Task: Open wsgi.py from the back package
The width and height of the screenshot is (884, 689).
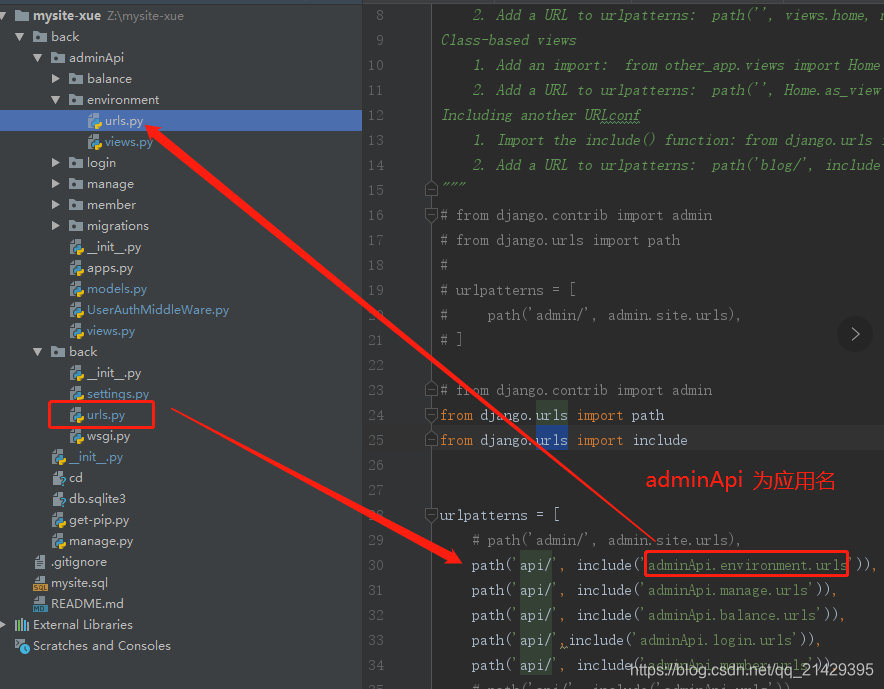Action: [x=103, y=435]
